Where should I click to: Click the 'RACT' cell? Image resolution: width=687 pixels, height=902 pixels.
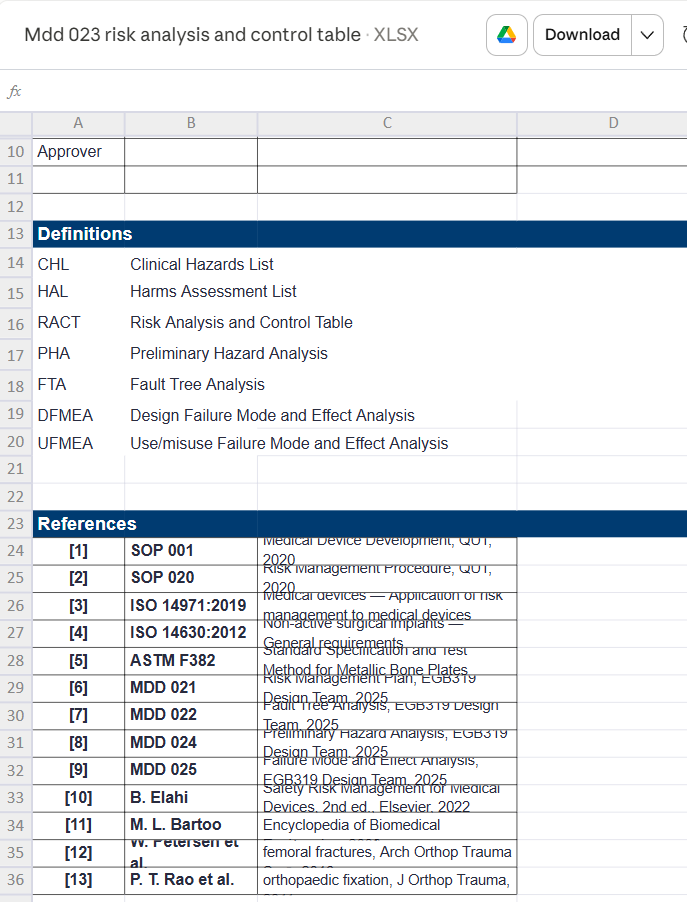78,323
